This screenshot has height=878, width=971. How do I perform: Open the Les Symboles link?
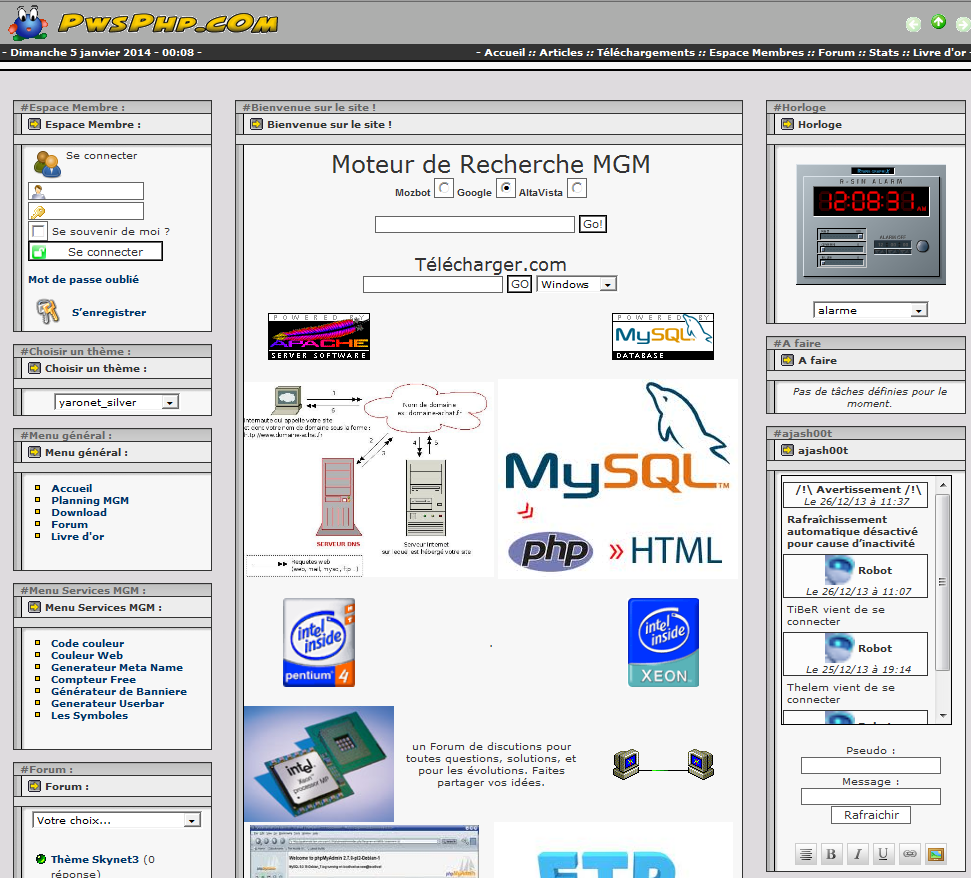(90, 716)
